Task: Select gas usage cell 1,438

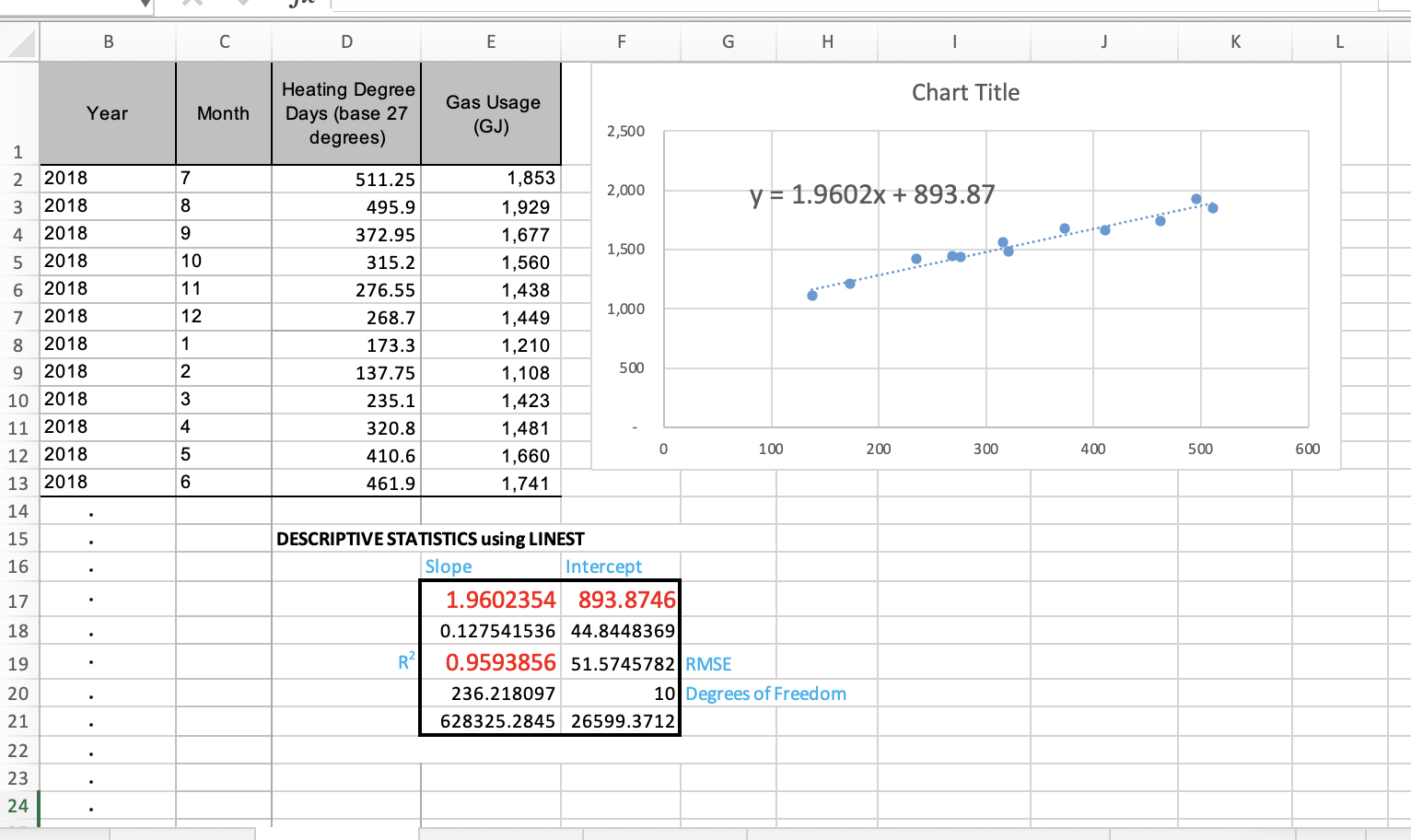Action: click(491, 289)
